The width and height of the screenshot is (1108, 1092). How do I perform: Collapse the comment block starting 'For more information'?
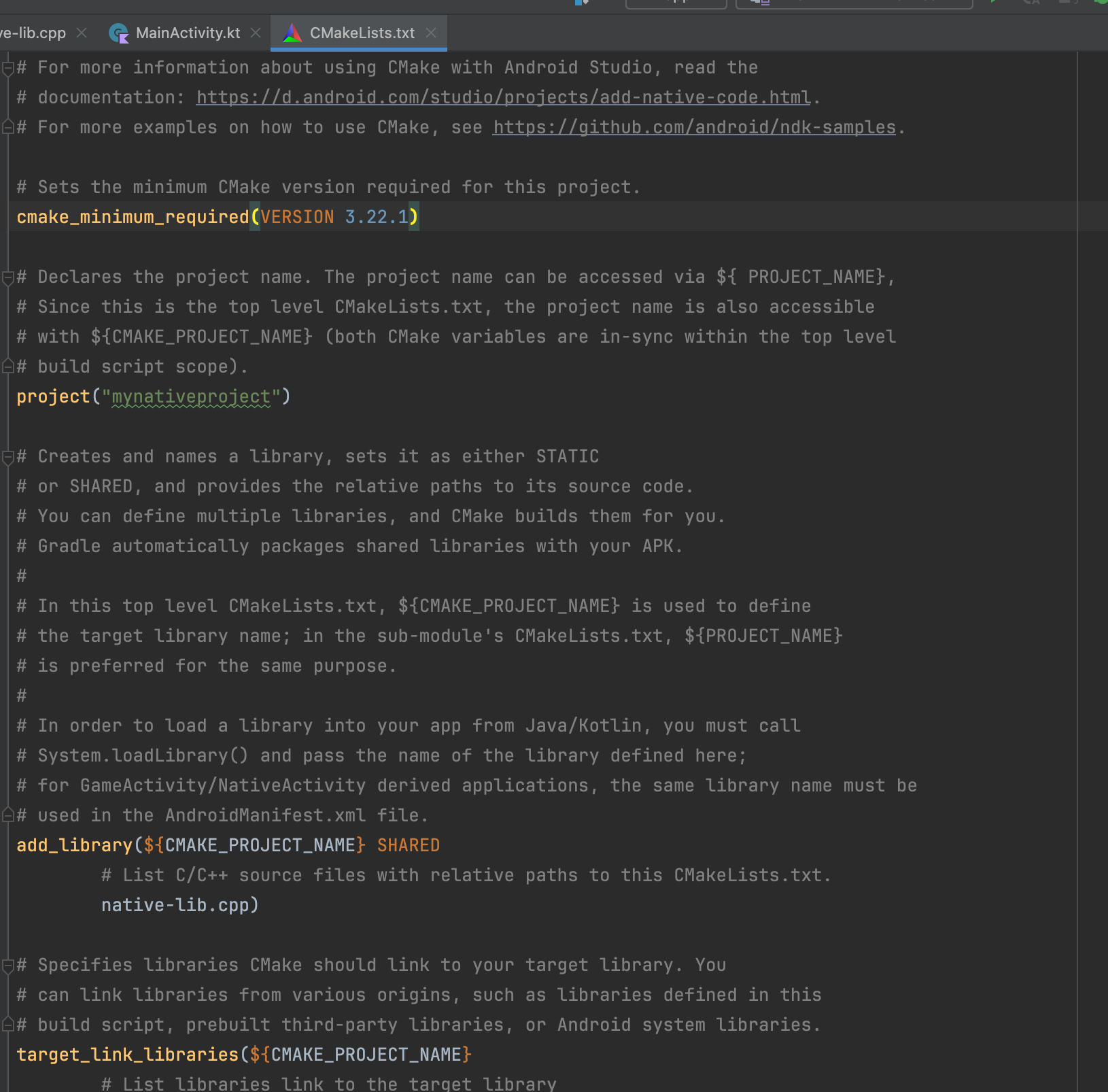tap(8, 68)
